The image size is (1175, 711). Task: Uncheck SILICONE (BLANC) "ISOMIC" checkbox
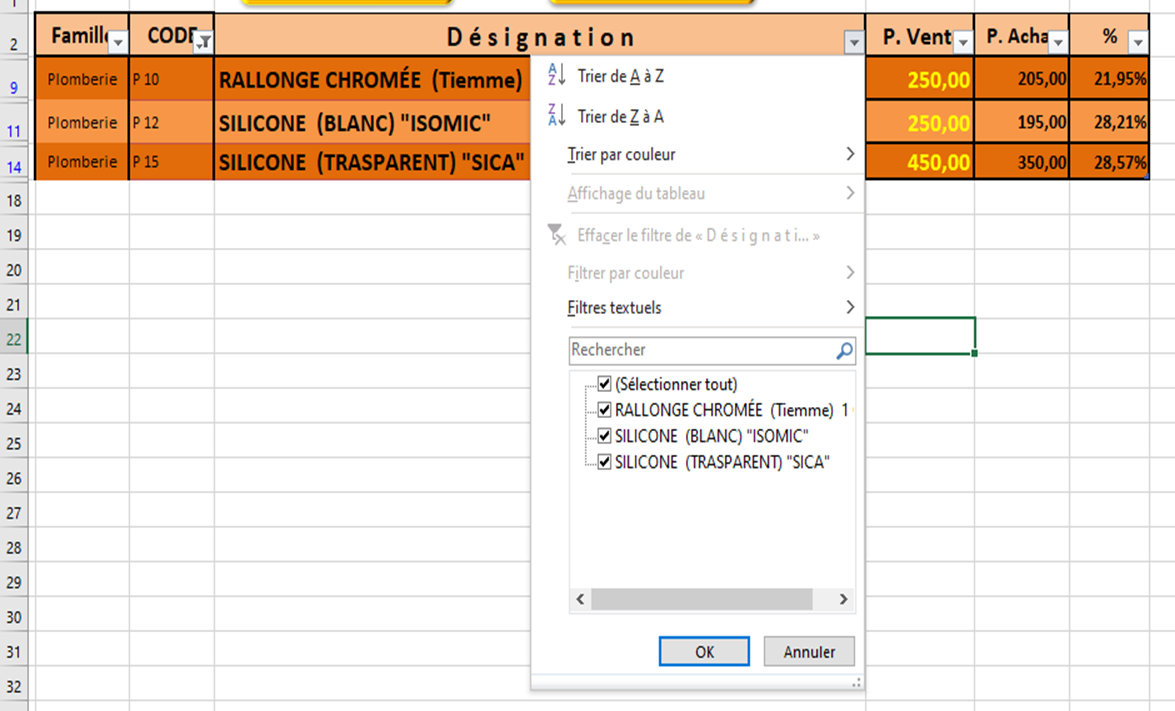[604, 436]
